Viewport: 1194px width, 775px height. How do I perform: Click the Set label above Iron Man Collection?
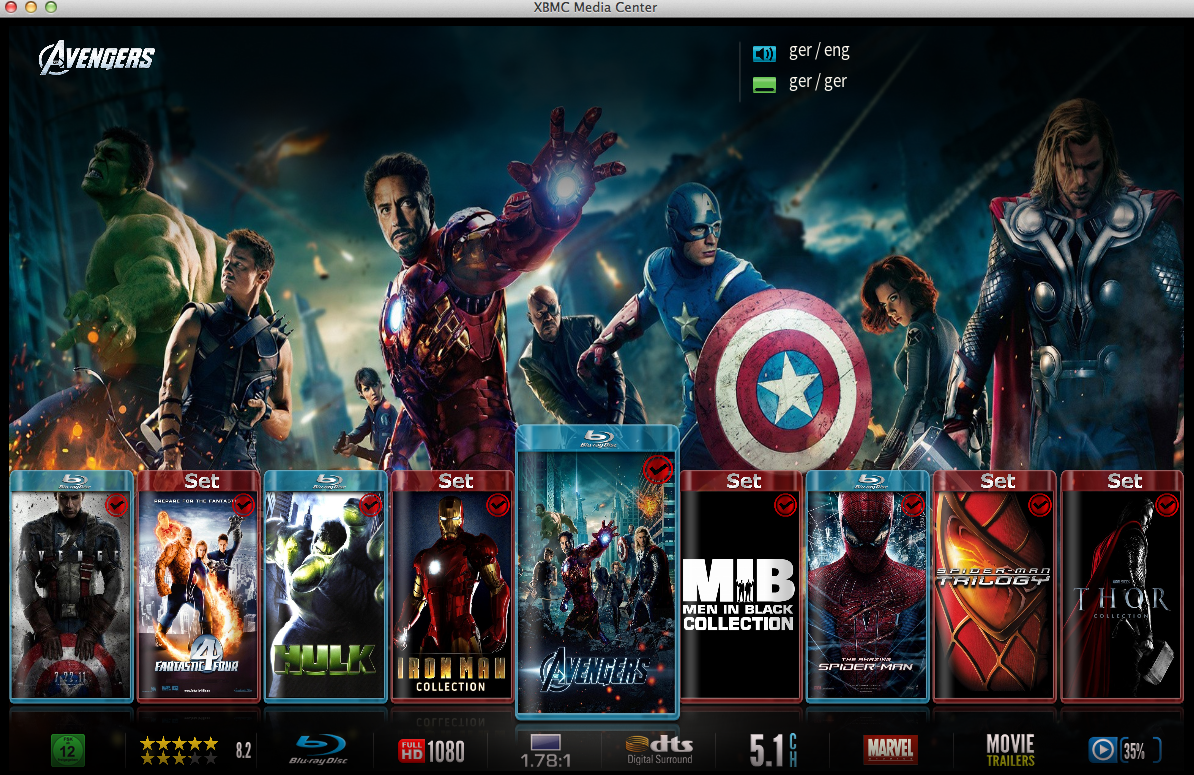(456, 481)
